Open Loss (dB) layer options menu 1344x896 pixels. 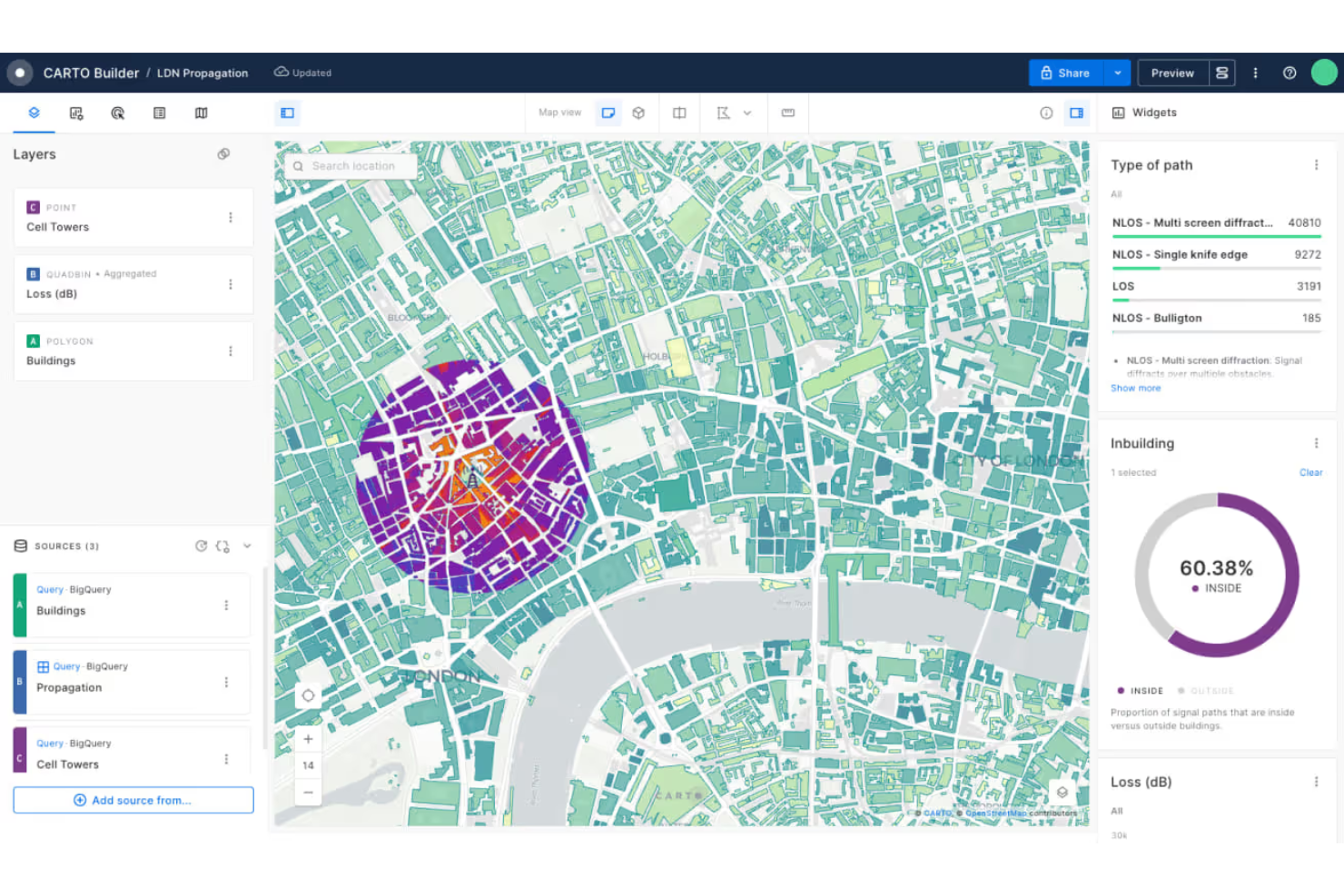(231, 284)
